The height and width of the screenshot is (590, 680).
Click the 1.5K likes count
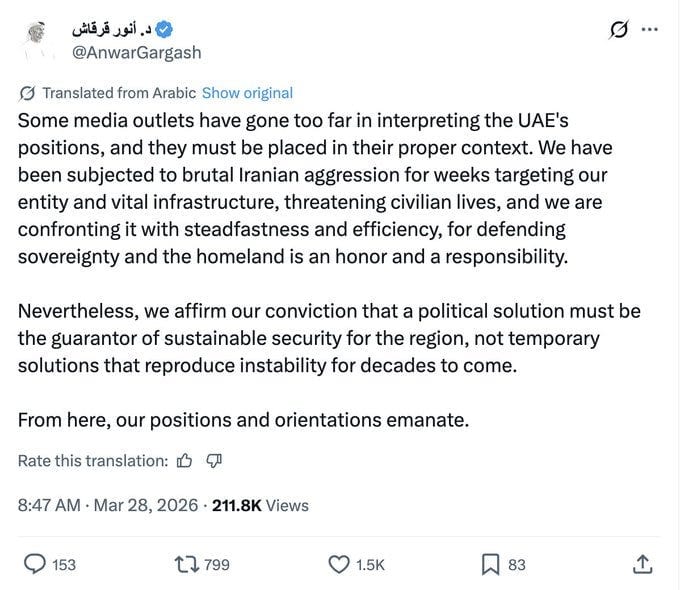coord(370,565)
